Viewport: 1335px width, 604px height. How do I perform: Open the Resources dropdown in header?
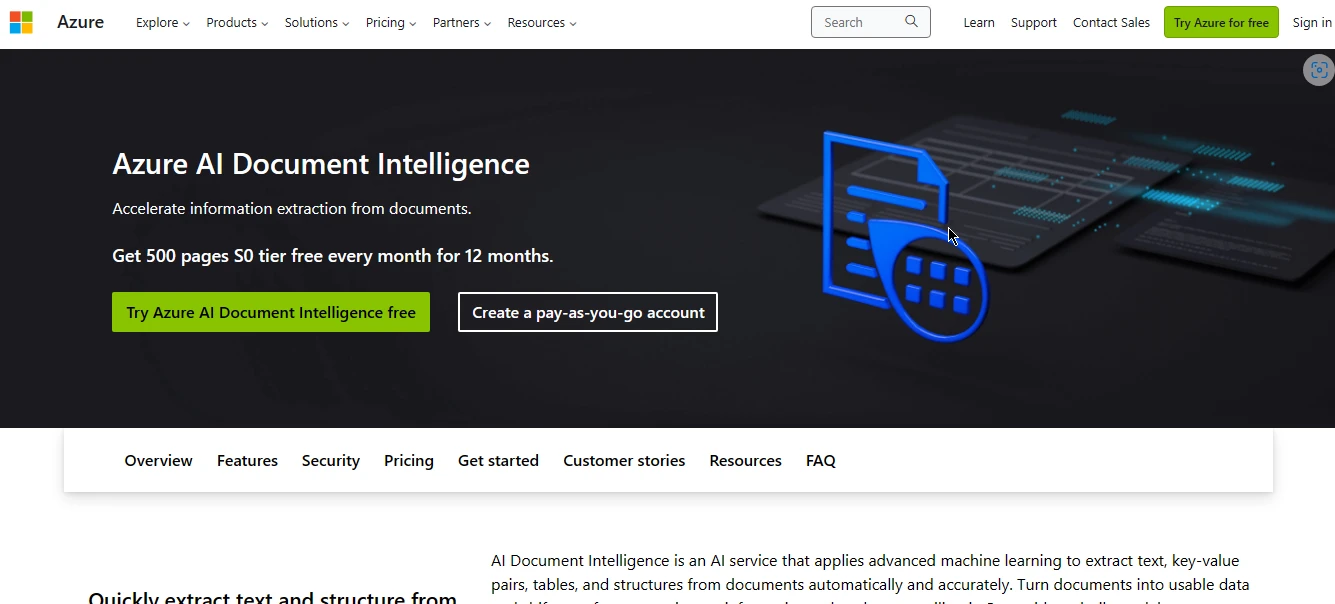pos(542,22)
